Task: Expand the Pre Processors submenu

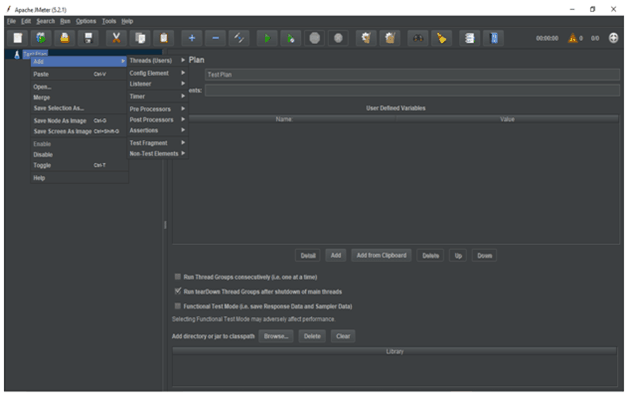Action: click(157, 109)
